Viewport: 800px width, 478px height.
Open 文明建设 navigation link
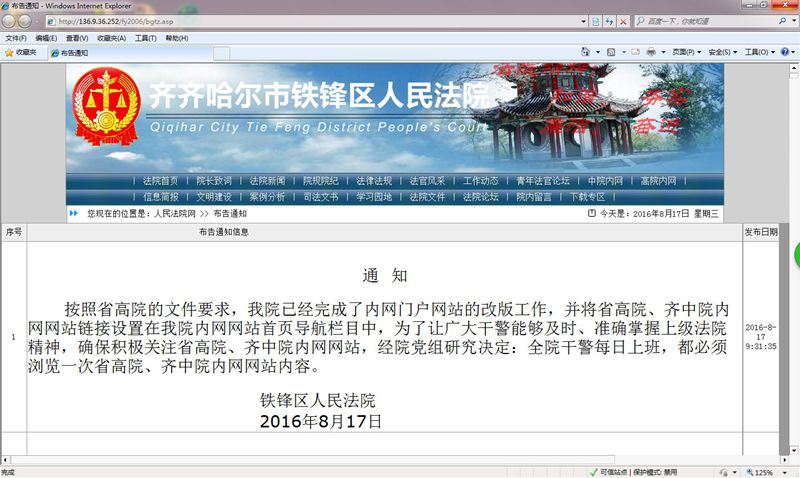(x=214, y=197)
